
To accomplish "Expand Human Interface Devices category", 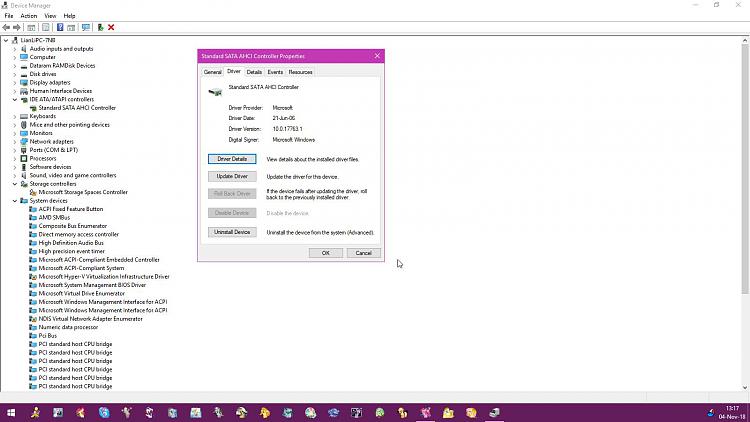I will pos(15,91).
